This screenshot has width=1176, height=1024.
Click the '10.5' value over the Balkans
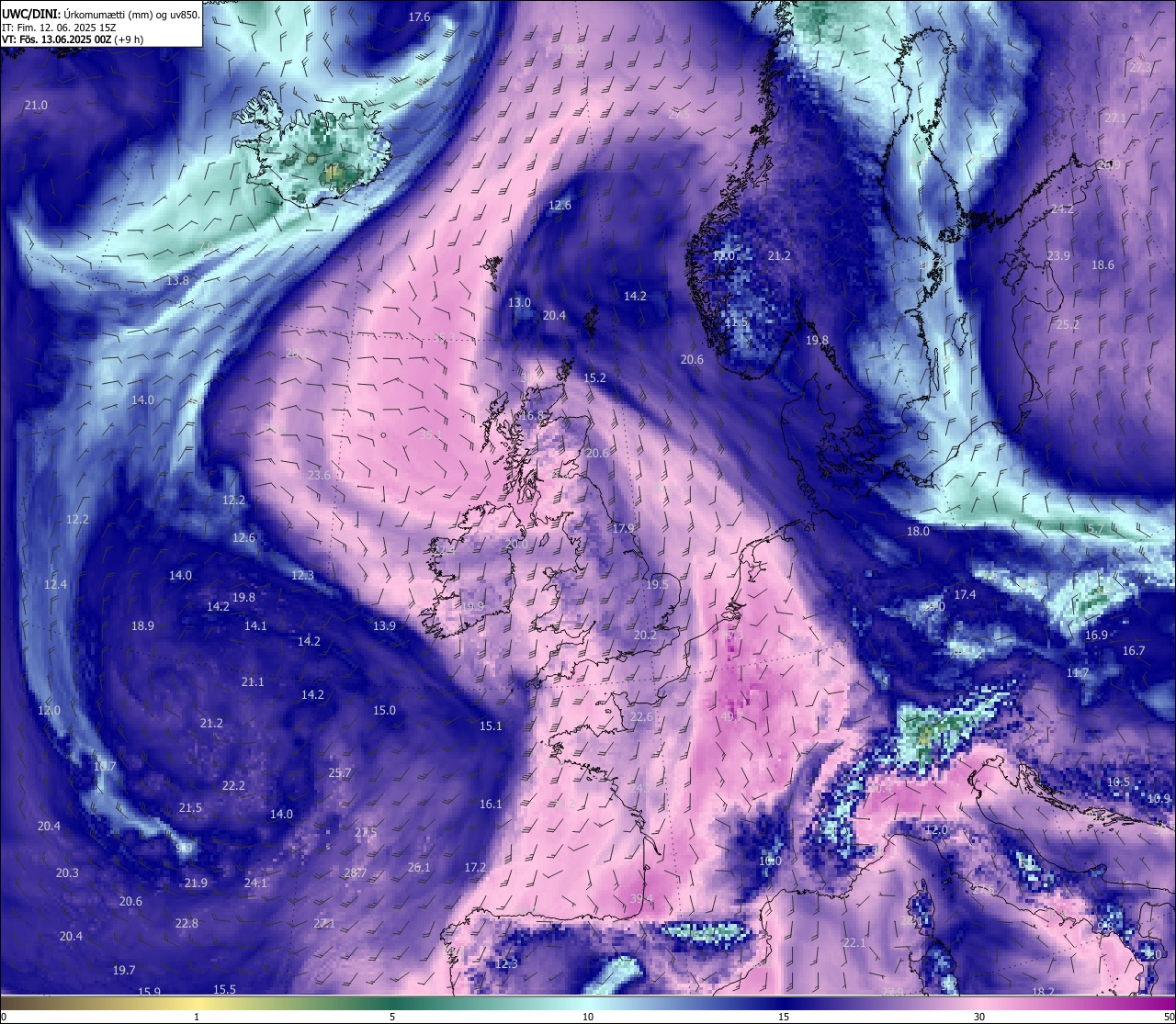(1118, 782)
